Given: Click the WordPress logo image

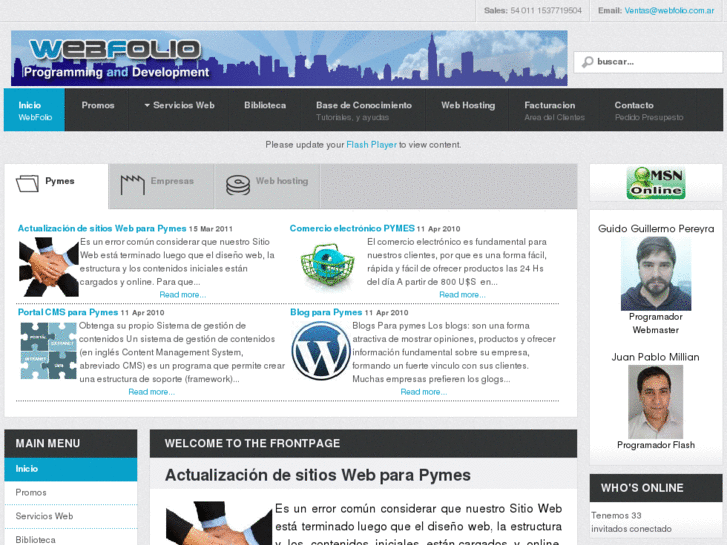Looking at the screenshot, I should (x=321, y=351).
